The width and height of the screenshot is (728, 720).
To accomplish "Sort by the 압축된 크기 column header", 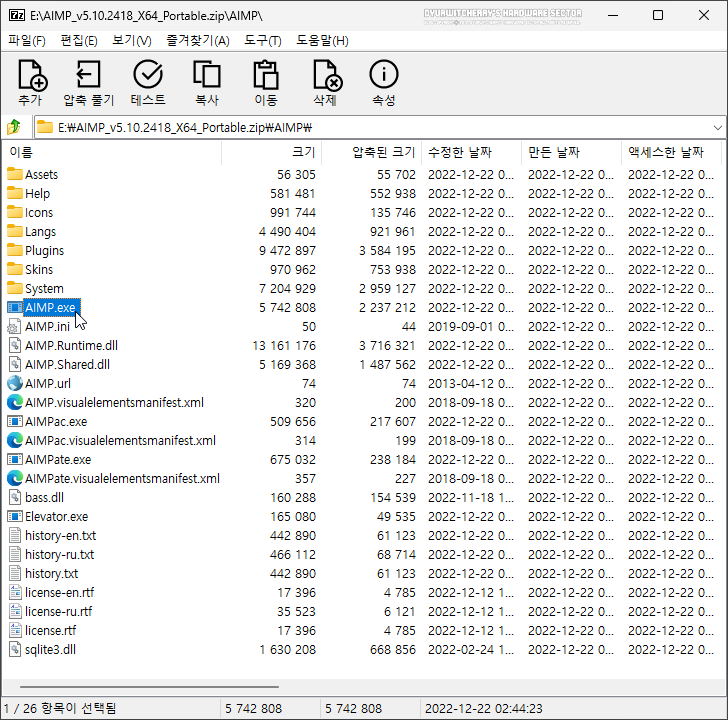I will point(371,152).
